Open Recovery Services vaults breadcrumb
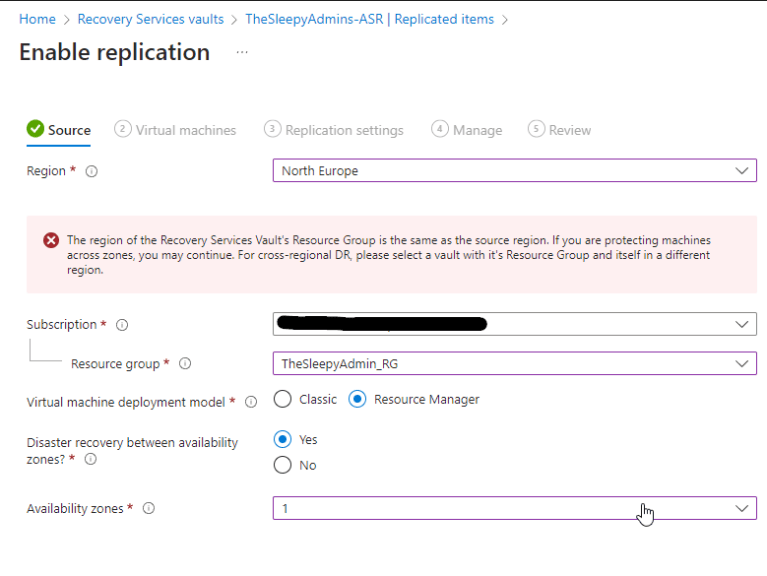 151,19
